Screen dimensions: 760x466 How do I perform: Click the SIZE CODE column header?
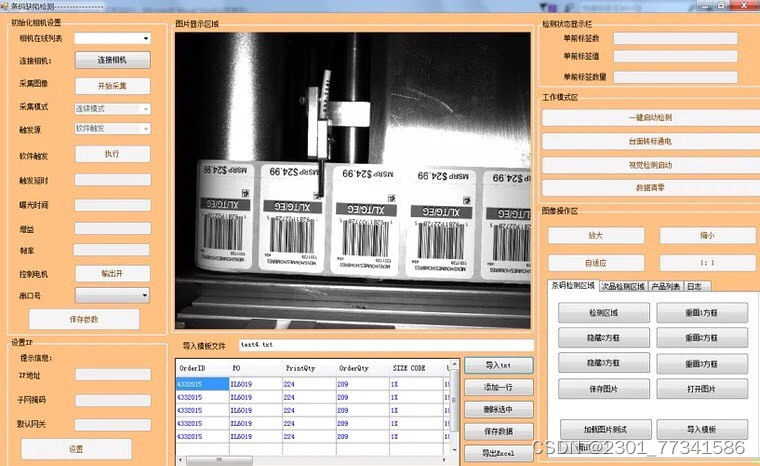click(x=416, y=369)
